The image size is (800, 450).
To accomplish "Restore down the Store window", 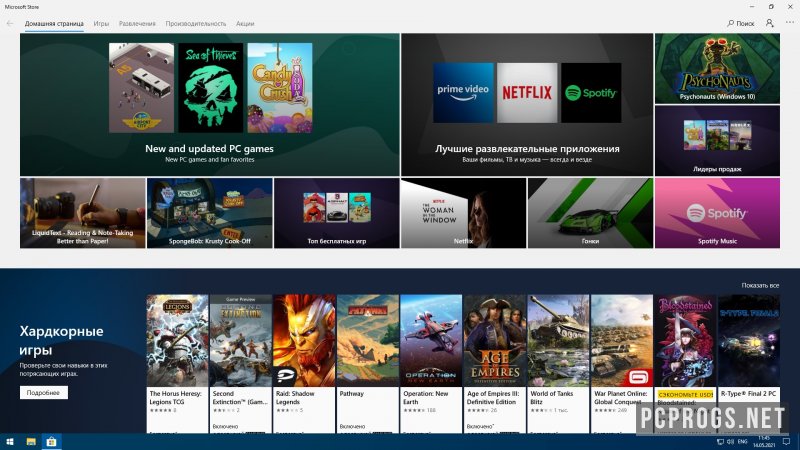I will tap(771, 7).
